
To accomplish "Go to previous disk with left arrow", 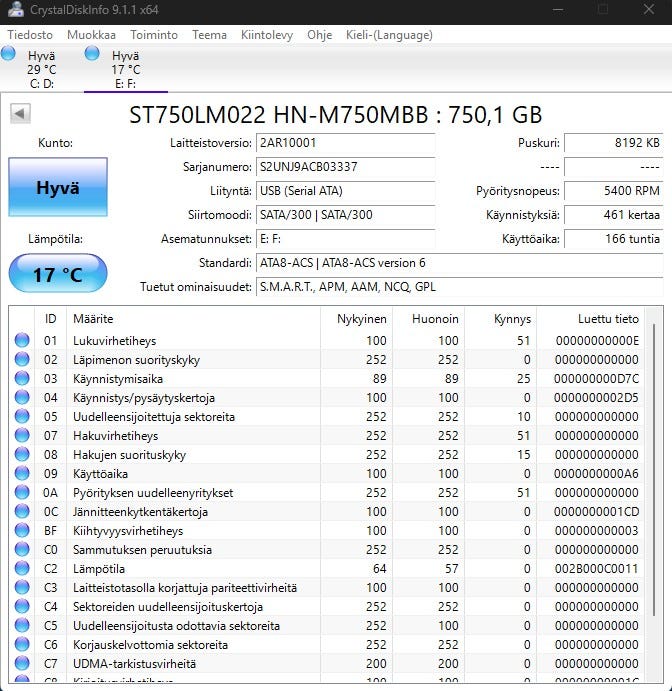I will (20, 114).
